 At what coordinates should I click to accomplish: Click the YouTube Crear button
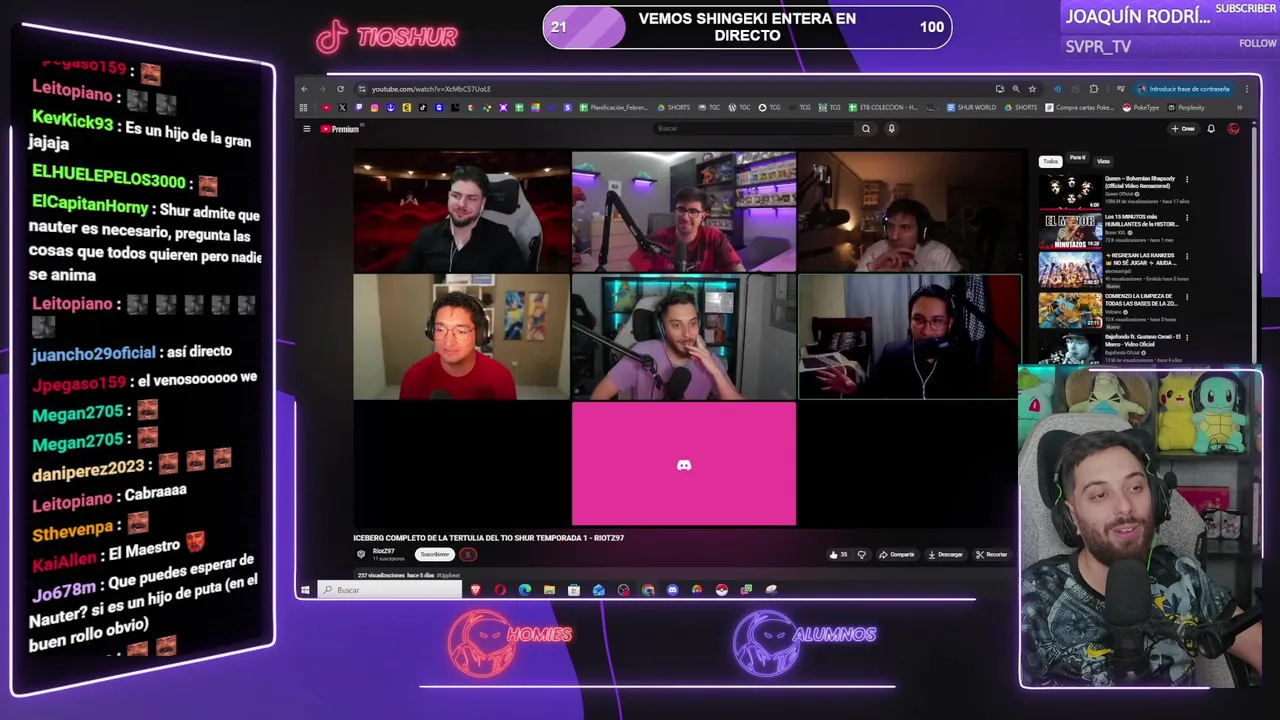(1184, 128)
